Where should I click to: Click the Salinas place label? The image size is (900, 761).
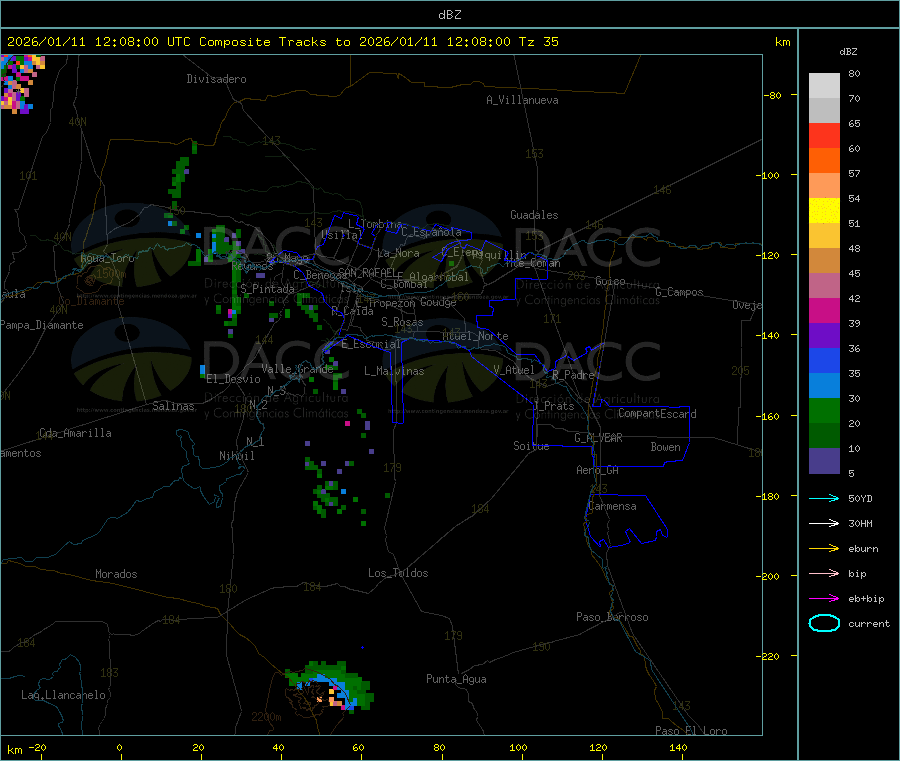click(x=173, y=406)
